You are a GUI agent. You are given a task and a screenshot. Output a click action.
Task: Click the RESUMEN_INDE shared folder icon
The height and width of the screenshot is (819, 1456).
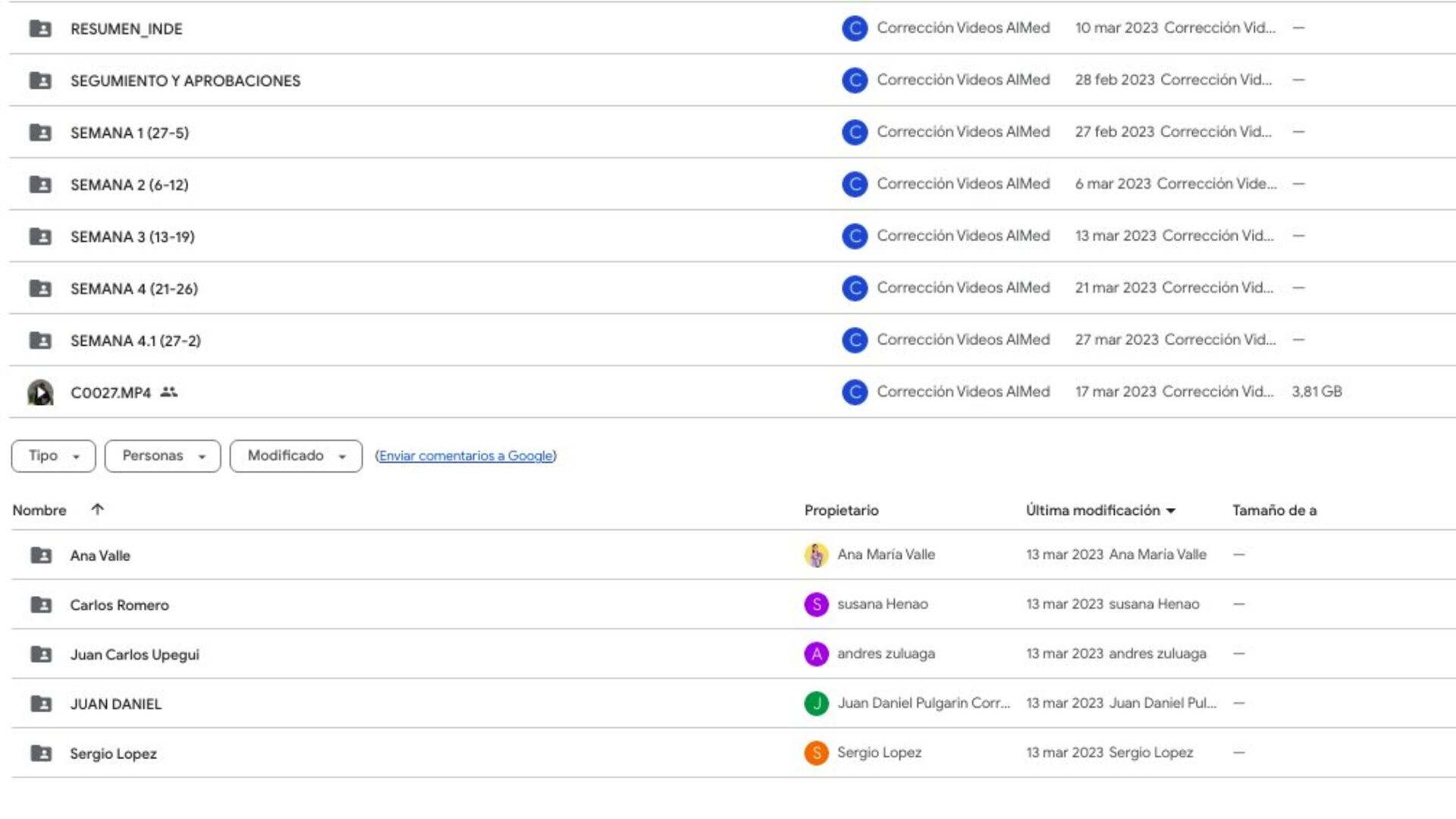[40, 29]
